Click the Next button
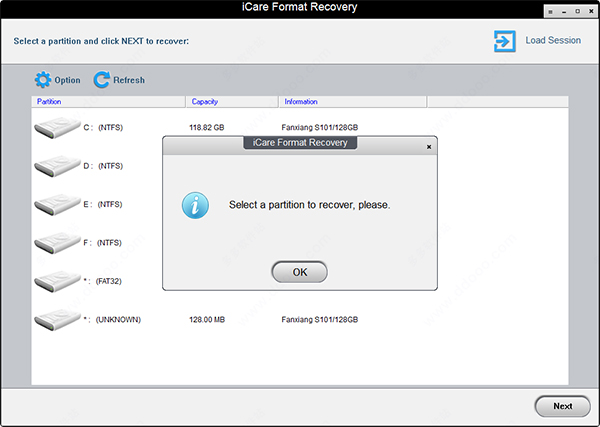Viewport: 600px width, 427px height. (x=562, y=406)
